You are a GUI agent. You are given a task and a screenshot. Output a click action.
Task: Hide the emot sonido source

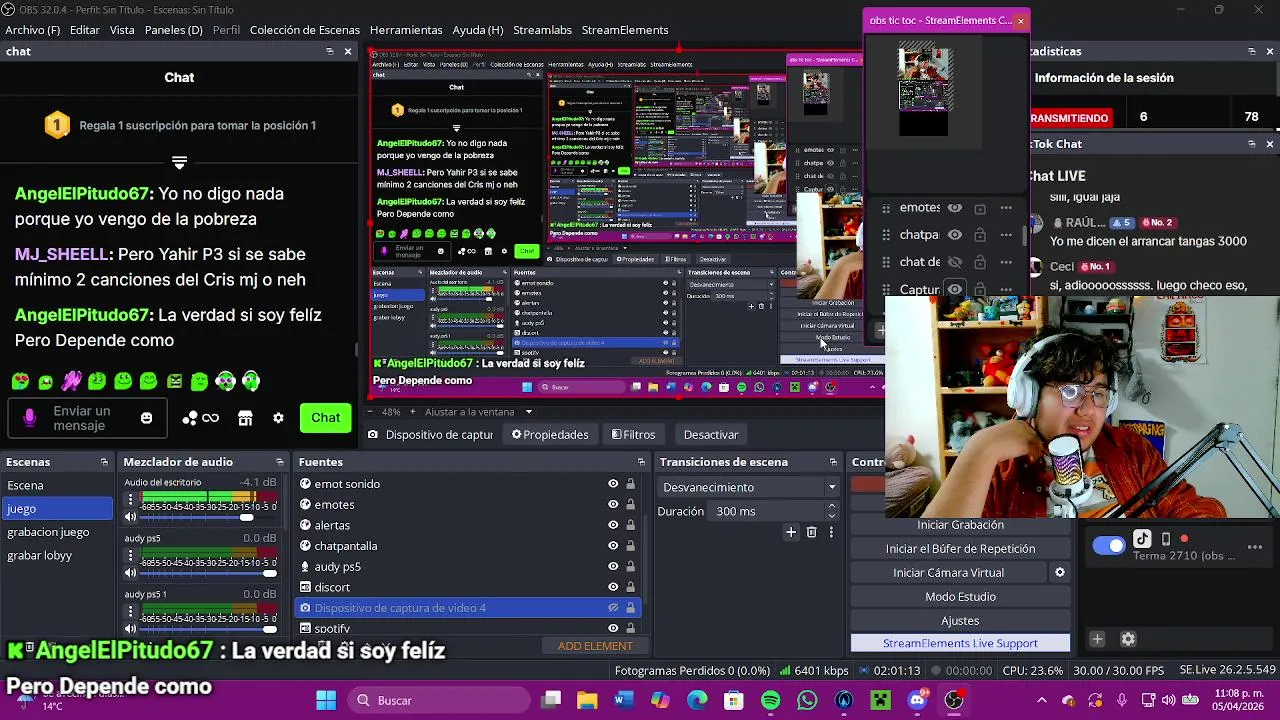613,484
